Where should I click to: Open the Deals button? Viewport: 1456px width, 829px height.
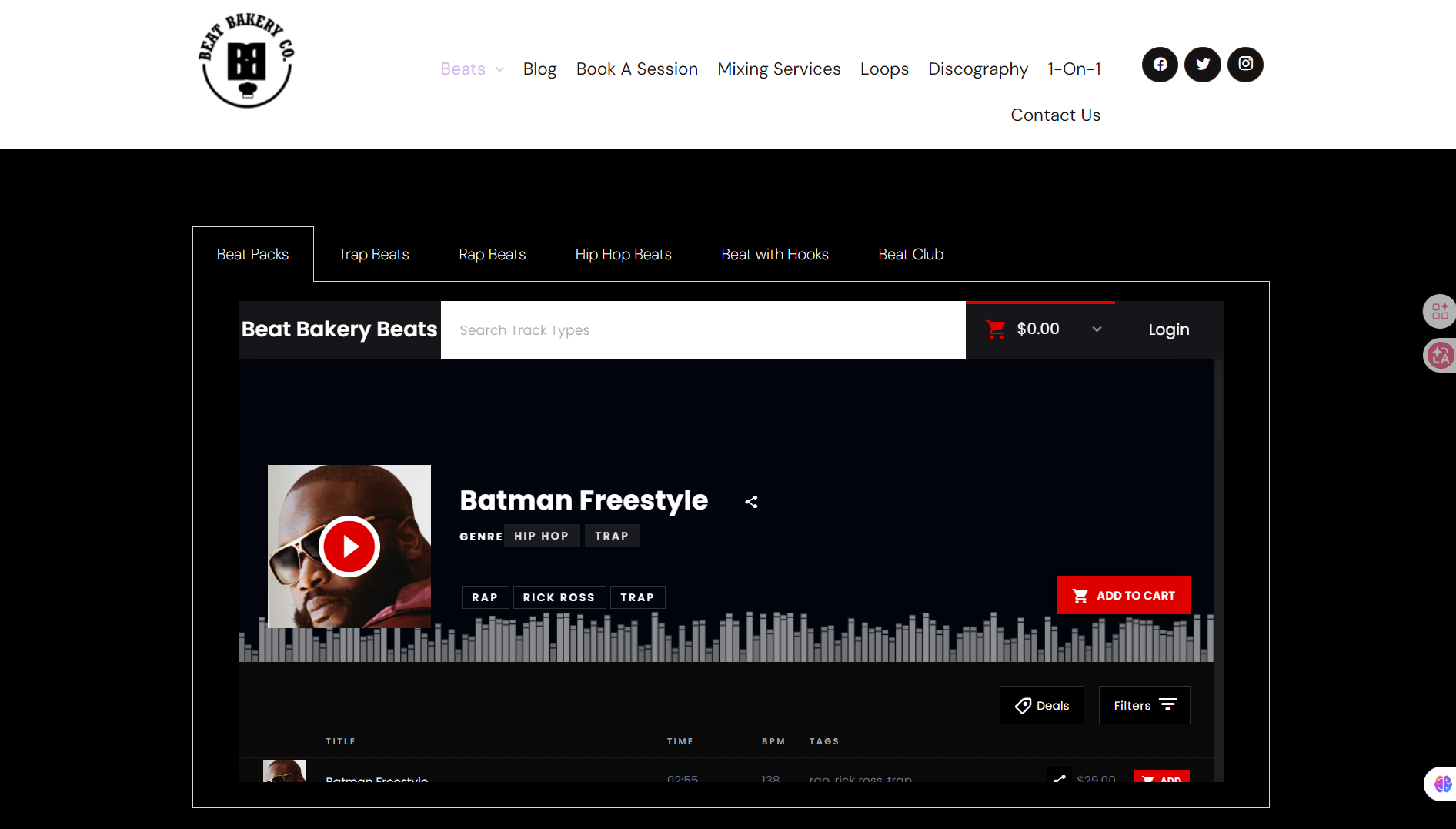(1042, 705)
